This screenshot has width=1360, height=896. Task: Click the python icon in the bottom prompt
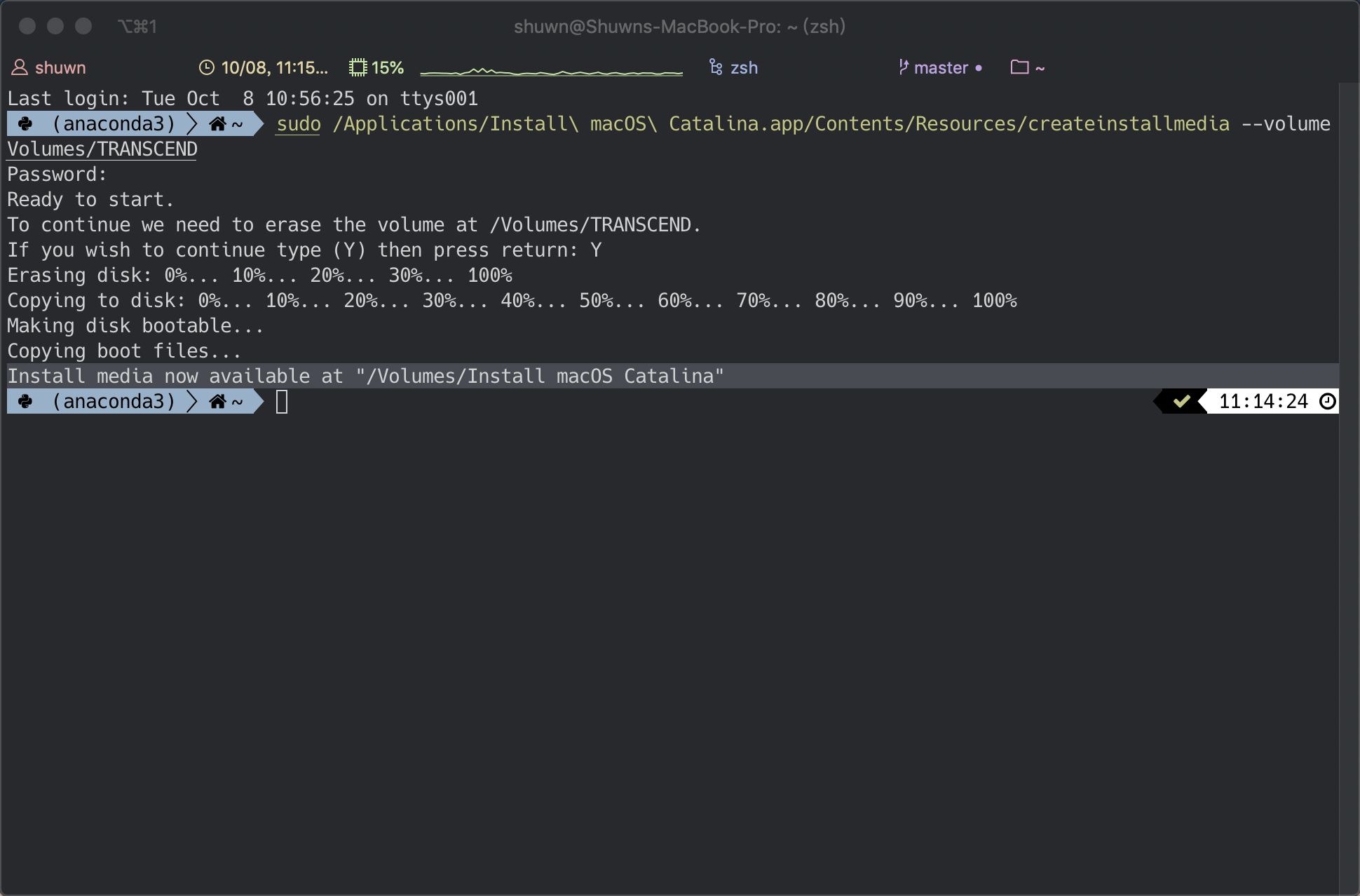click(x=25, y=402)
